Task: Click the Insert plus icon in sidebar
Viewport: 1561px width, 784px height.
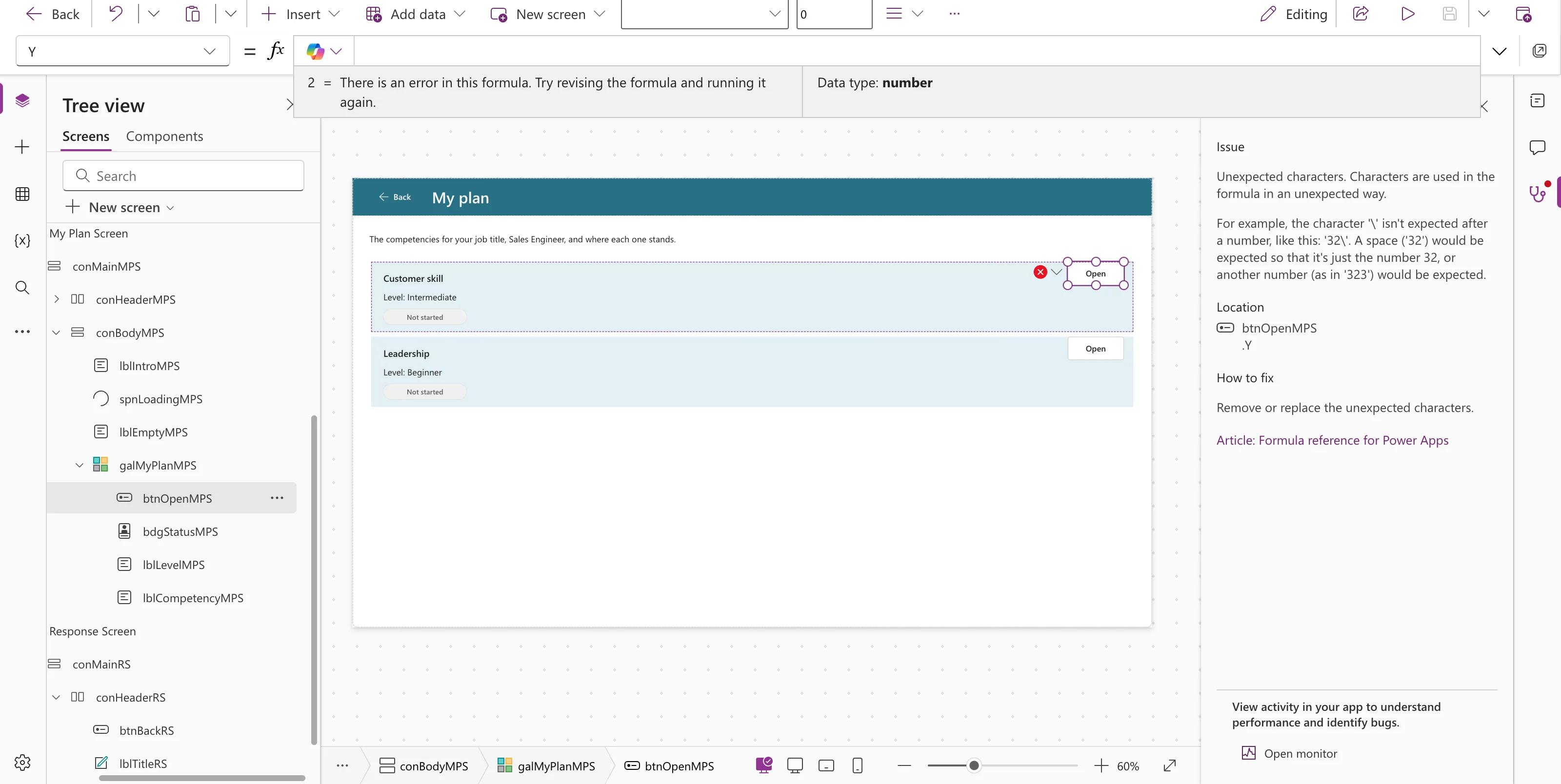Action: (x=22, y=147)
